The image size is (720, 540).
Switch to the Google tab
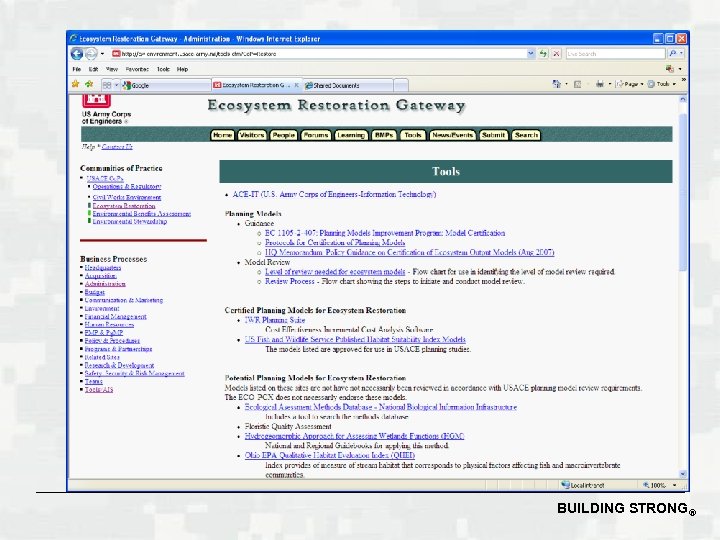pyautogui.click(x=166, y=85)
